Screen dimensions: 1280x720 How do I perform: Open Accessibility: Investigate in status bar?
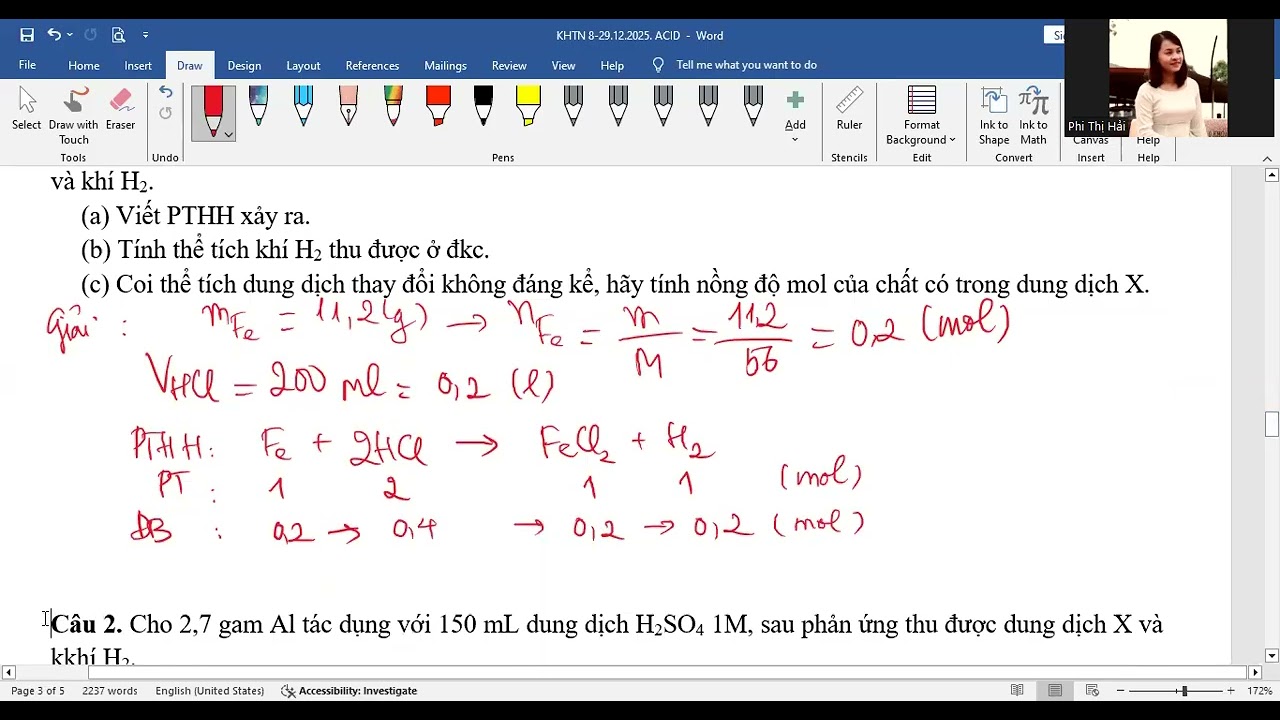pyautogui.click(x=349, y=691)
